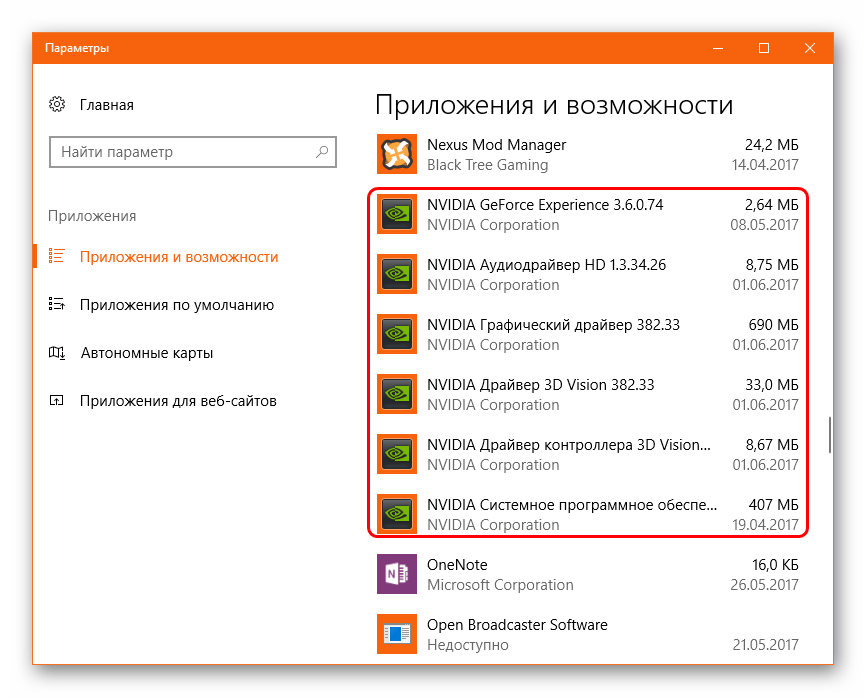Select NVIDIA Графический драйвер 382.33 entry
This screenshot has height=697, width=866.
click(588, 334)
